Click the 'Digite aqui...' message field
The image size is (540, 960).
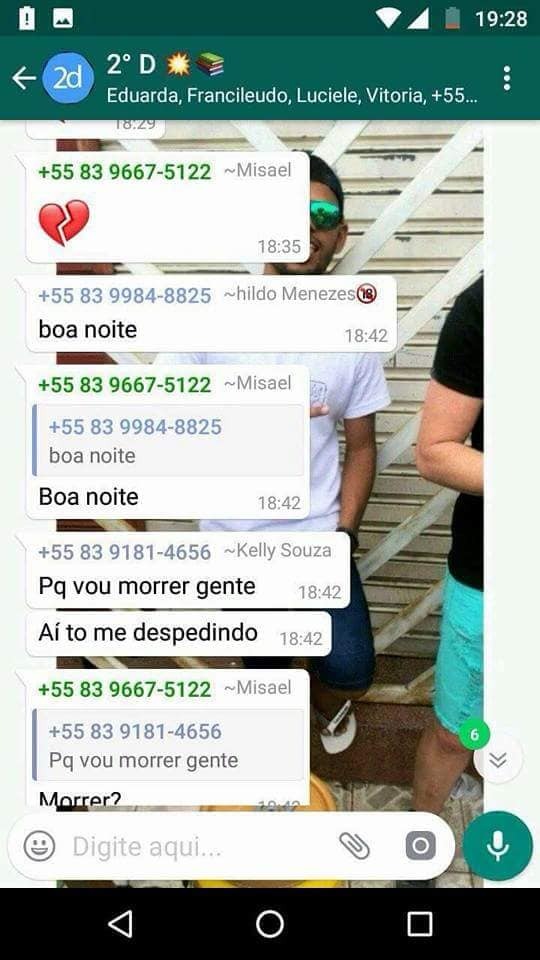pos(202,847)
